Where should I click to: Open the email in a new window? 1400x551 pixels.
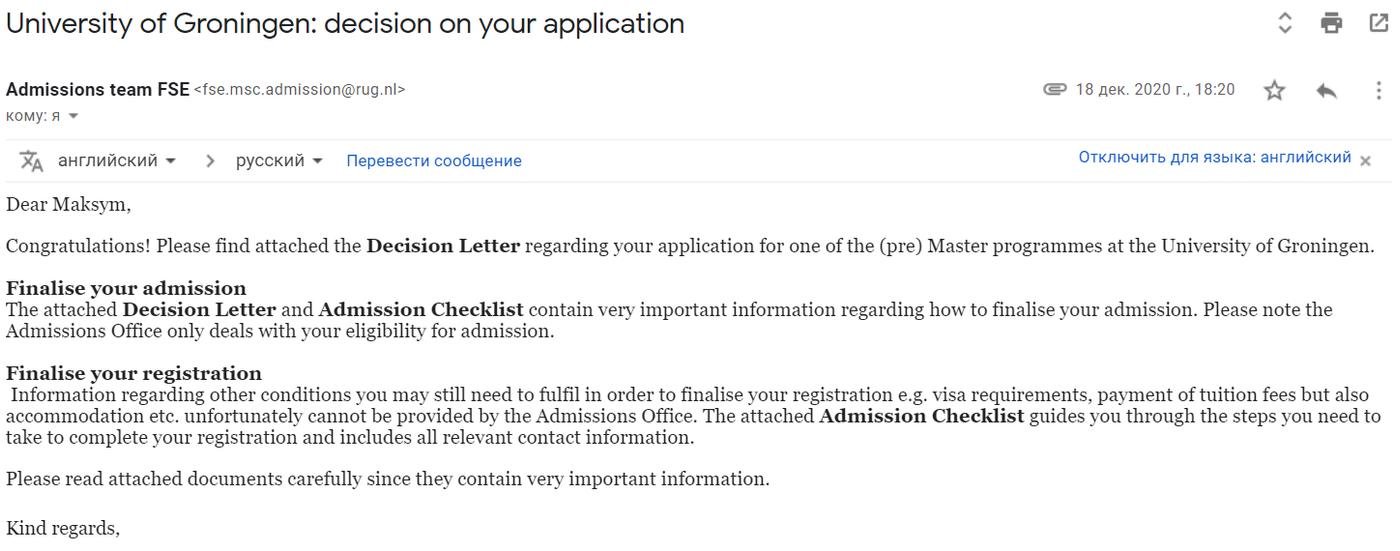[1378, 23]
